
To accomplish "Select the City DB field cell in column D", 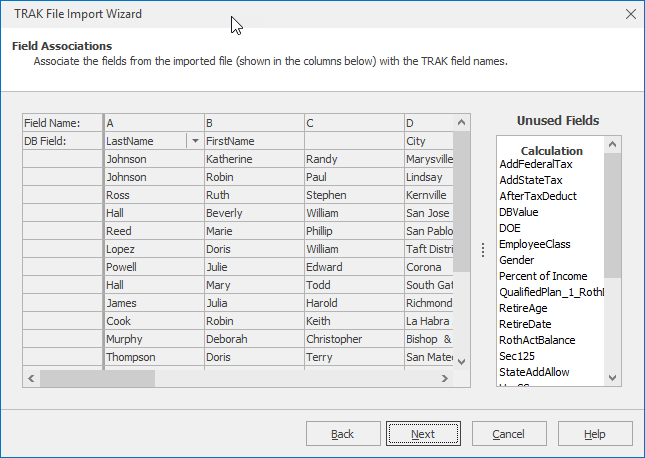I will [429, 141].
